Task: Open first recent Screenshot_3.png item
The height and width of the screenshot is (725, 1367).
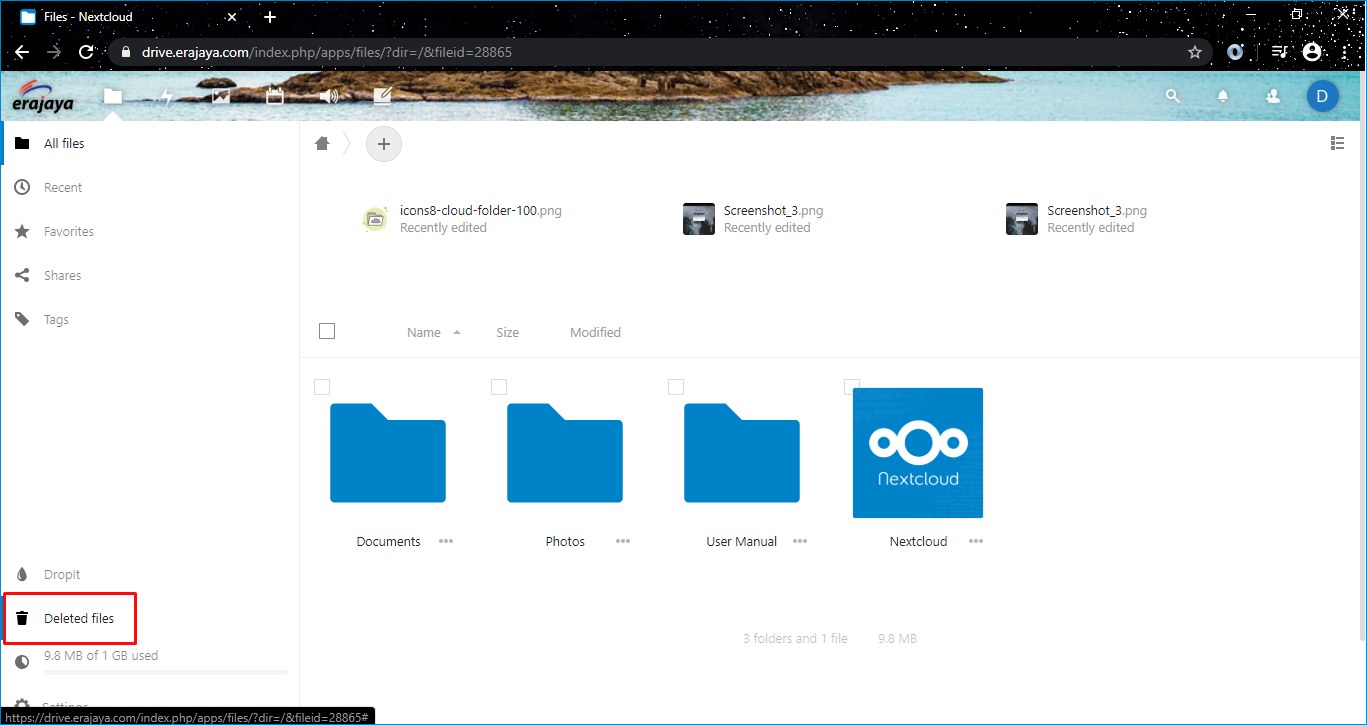Action: [753, 219]
